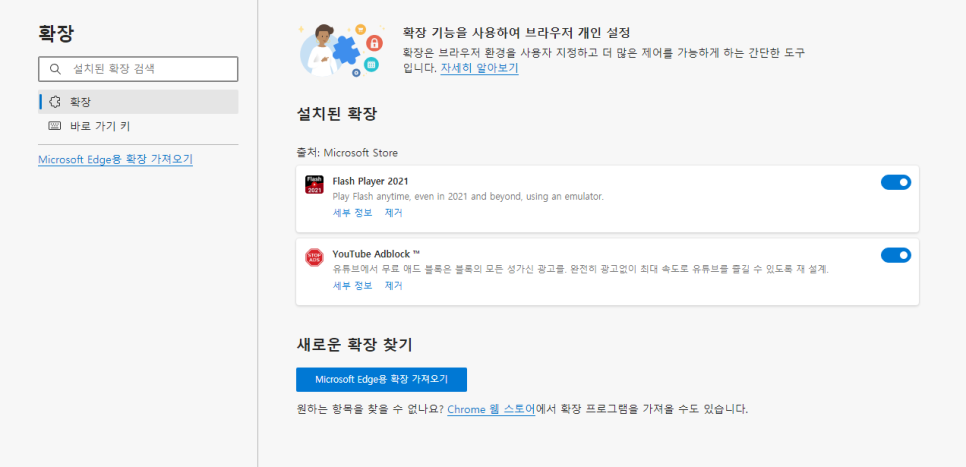Click the 출처: Microsoft Store label
966x467 pixels.
click(x=347, y=152)
